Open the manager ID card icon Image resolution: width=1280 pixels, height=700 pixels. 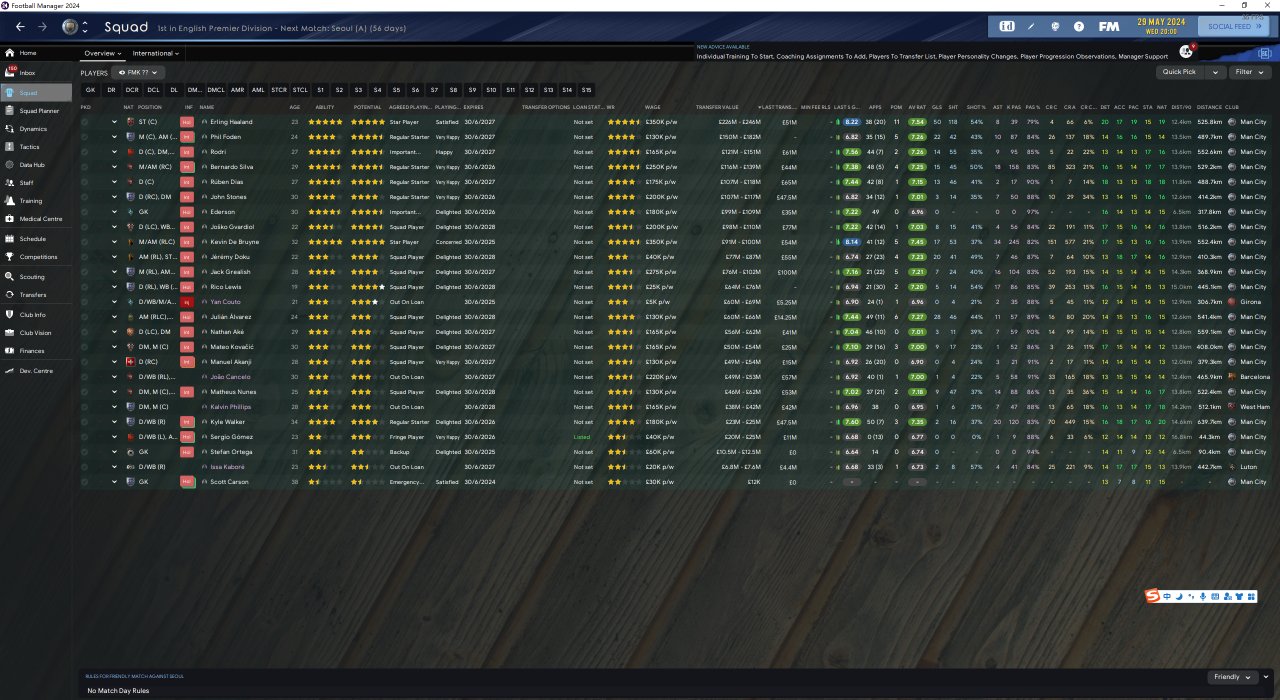tap(1007, 26)
